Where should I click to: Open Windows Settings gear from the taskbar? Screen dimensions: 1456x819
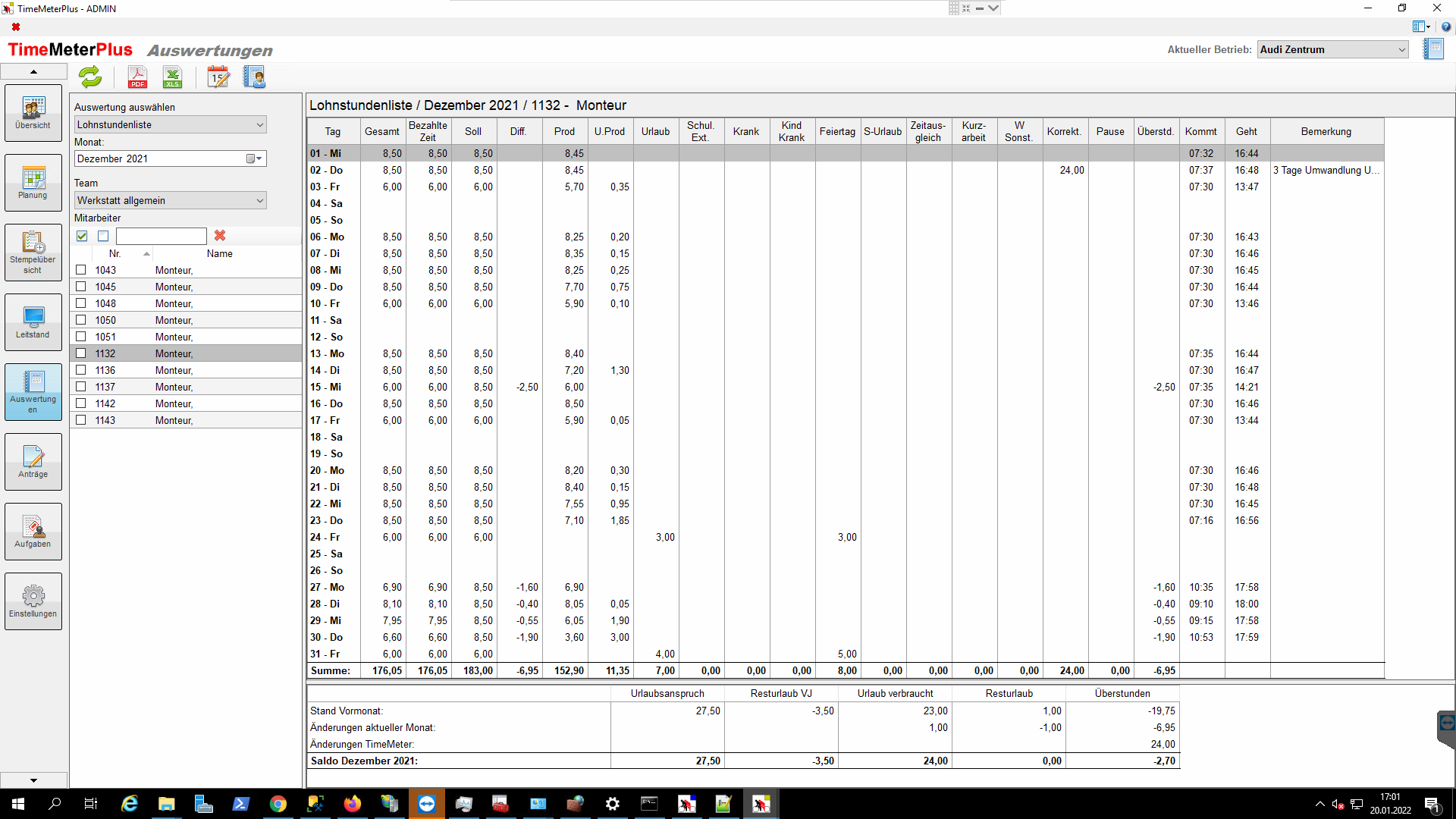(613, 804)
